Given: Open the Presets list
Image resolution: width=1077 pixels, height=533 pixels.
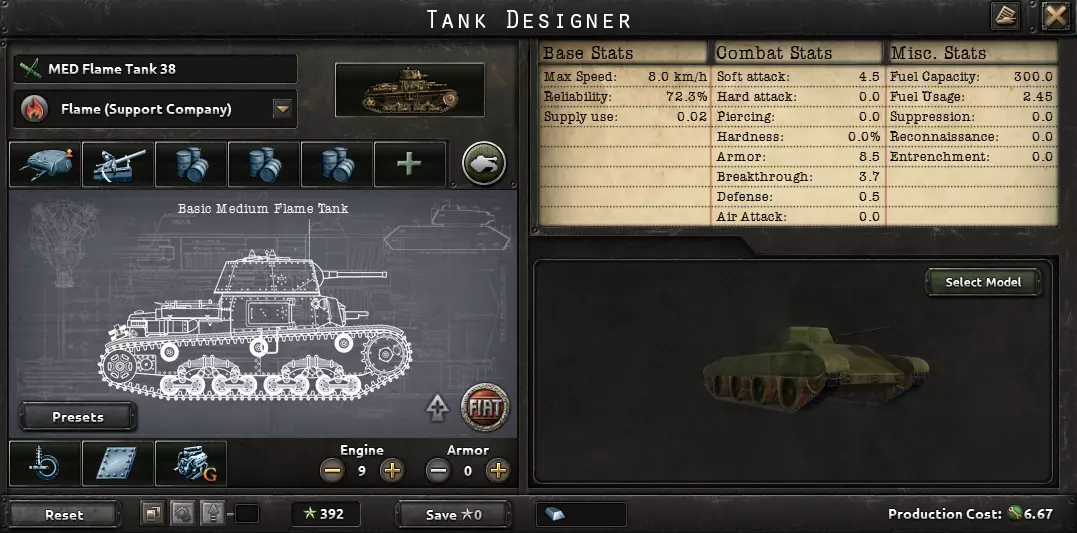Looking at the screenshot, I should pyautogui.click(x=78, y=417).
